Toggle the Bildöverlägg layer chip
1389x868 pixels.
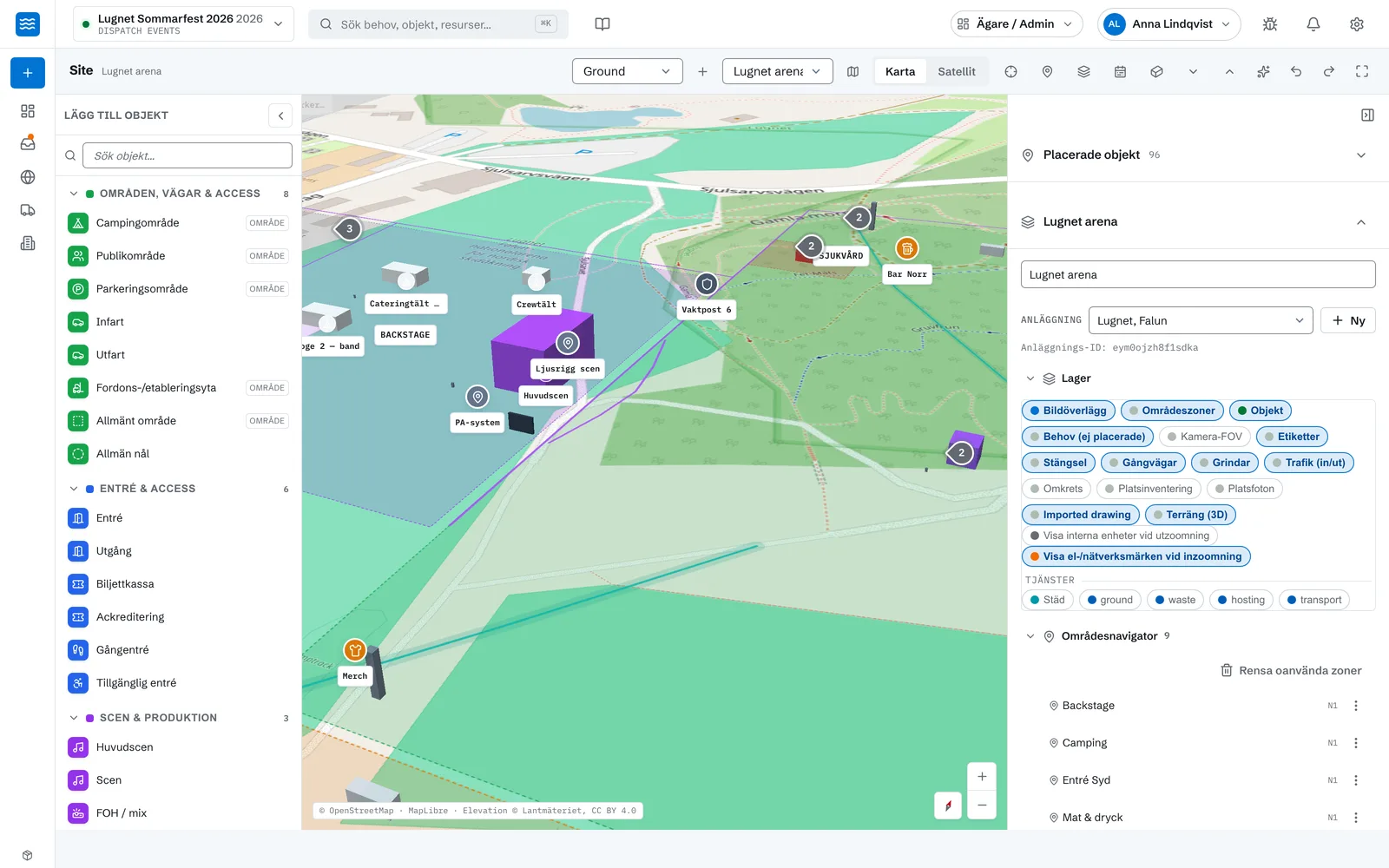[x=1069, y=411]
